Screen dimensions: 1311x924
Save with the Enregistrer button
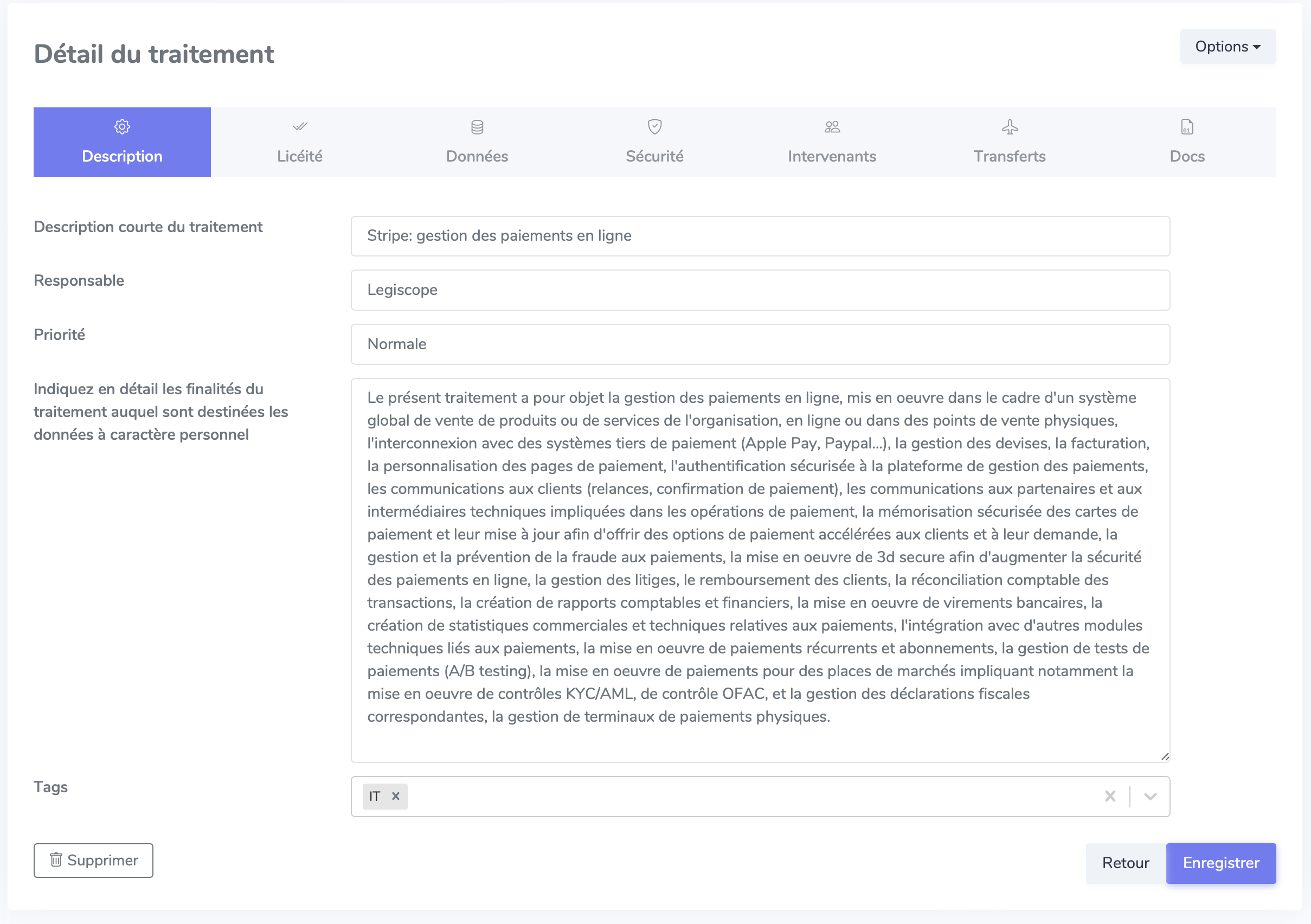(x=1221, y=863)
